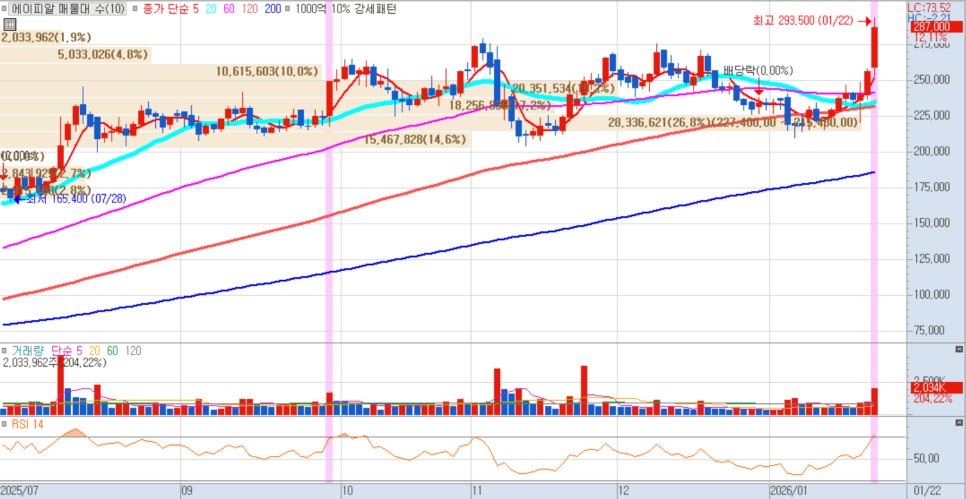
Task: Click the 10 month marker on time axis
Action: click(x=347, y=491)
